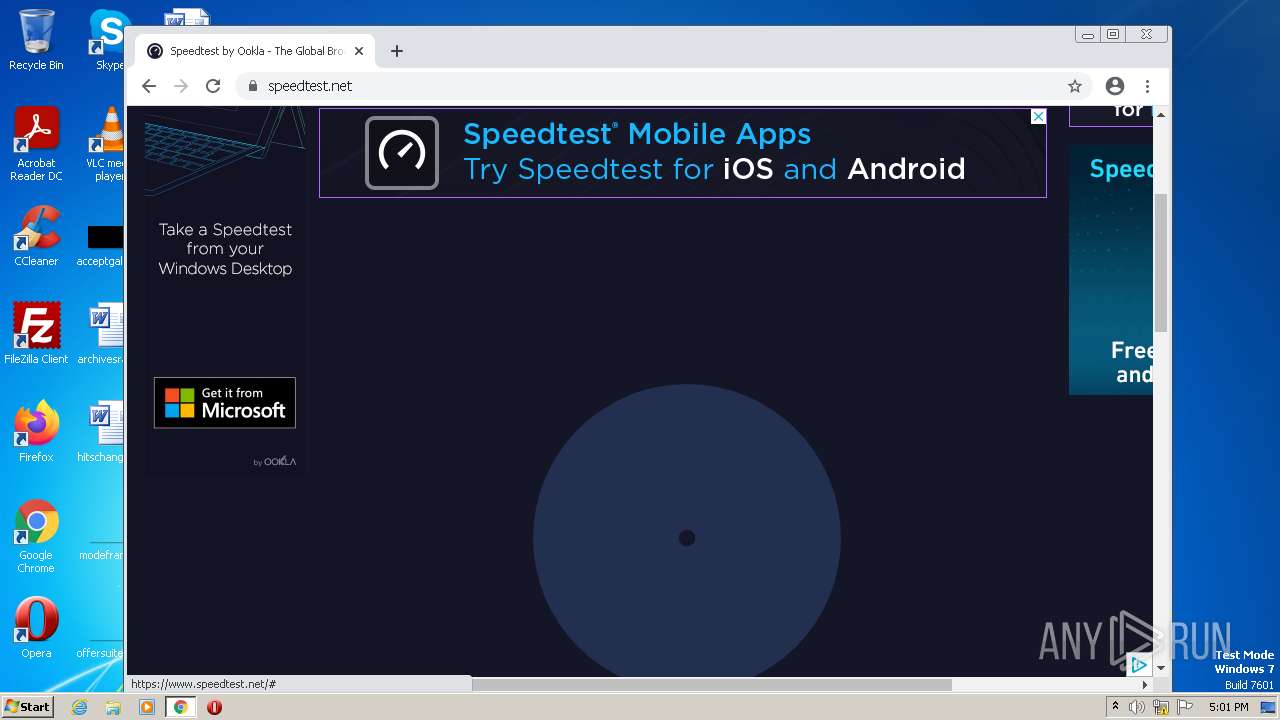The height and width of the screenshot is (720, 1280).
Task: Close the Speedtest by Ookla tab
Action: point(359,51)
